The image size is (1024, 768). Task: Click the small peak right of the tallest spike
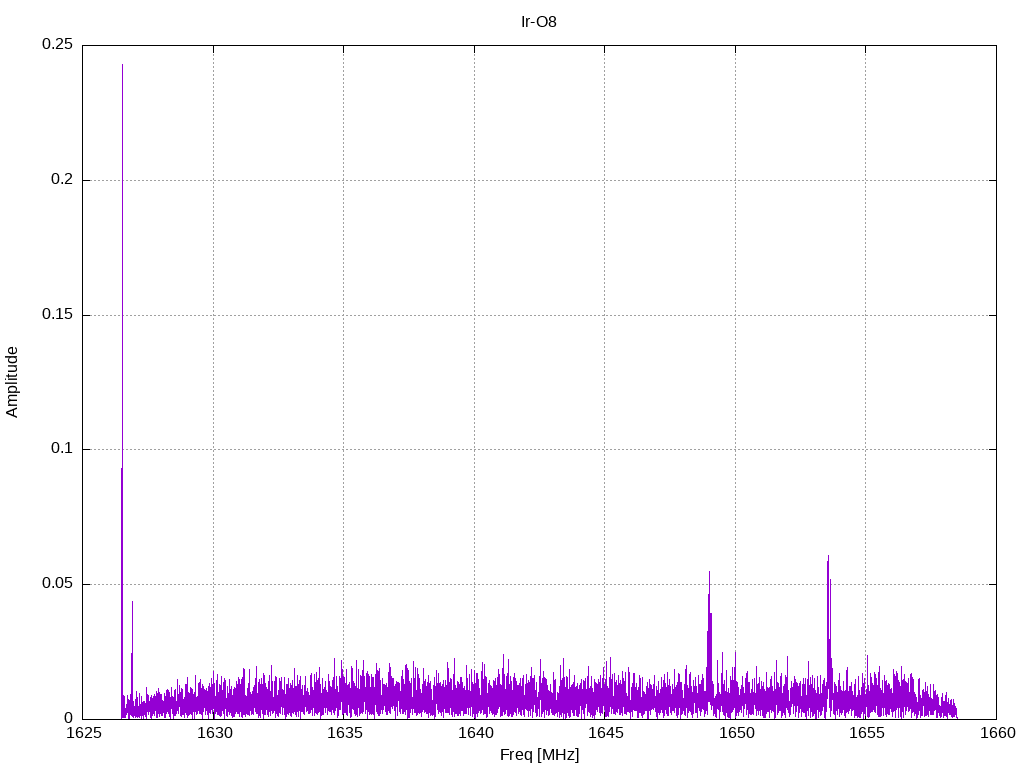(x=132, y=602)
